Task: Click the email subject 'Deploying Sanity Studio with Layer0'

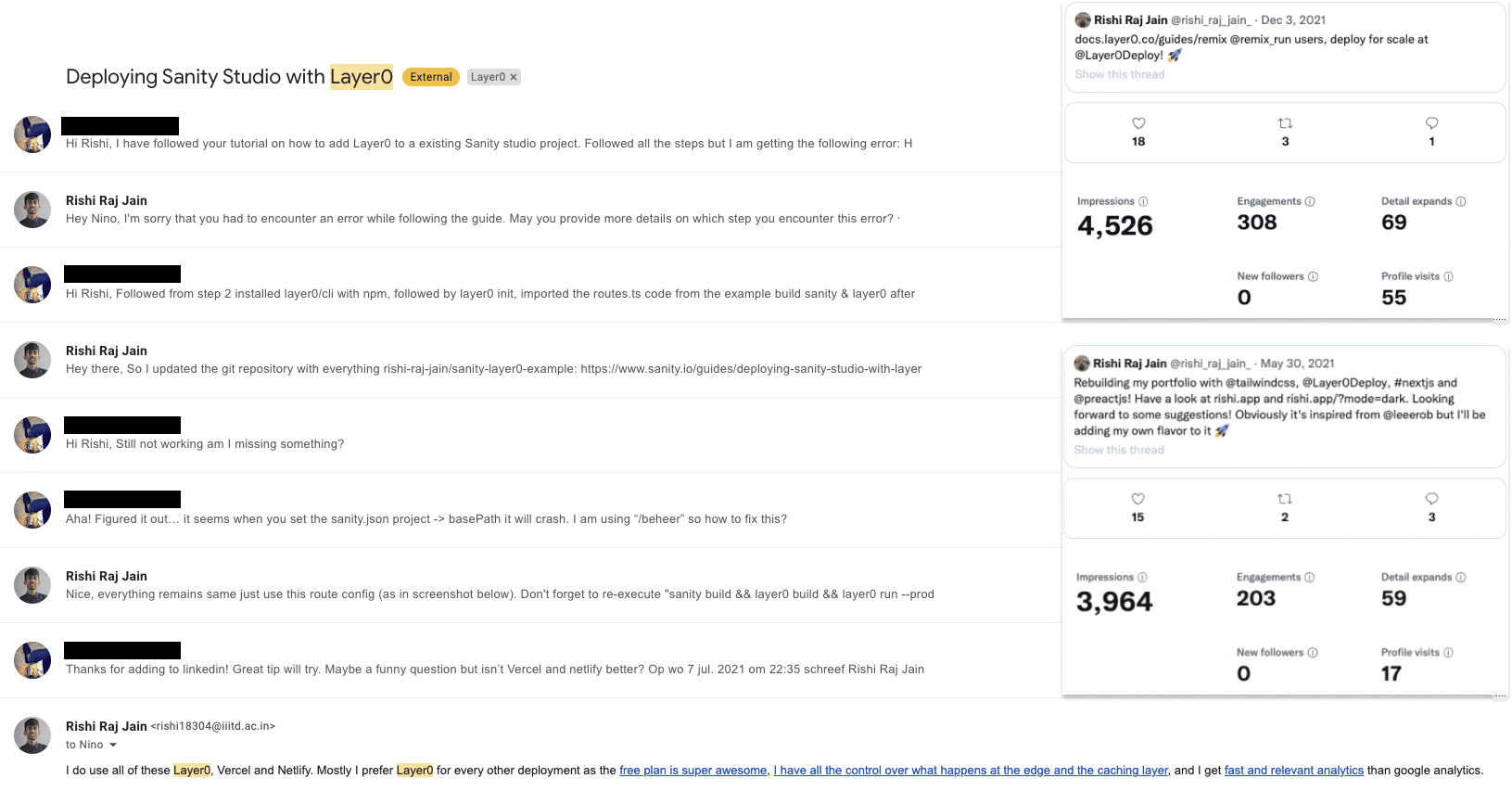Action: 229,77
